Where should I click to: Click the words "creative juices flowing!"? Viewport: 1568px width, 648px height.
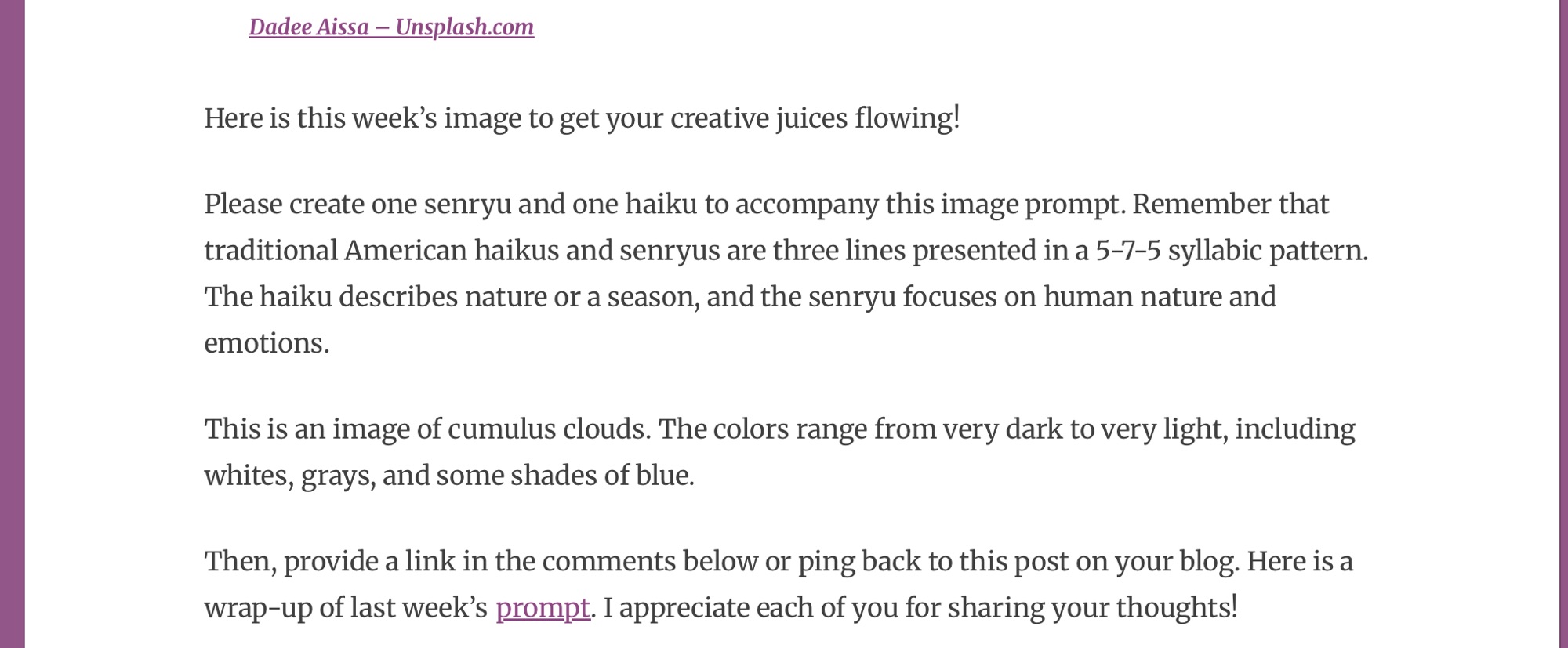tap(815, 119)
